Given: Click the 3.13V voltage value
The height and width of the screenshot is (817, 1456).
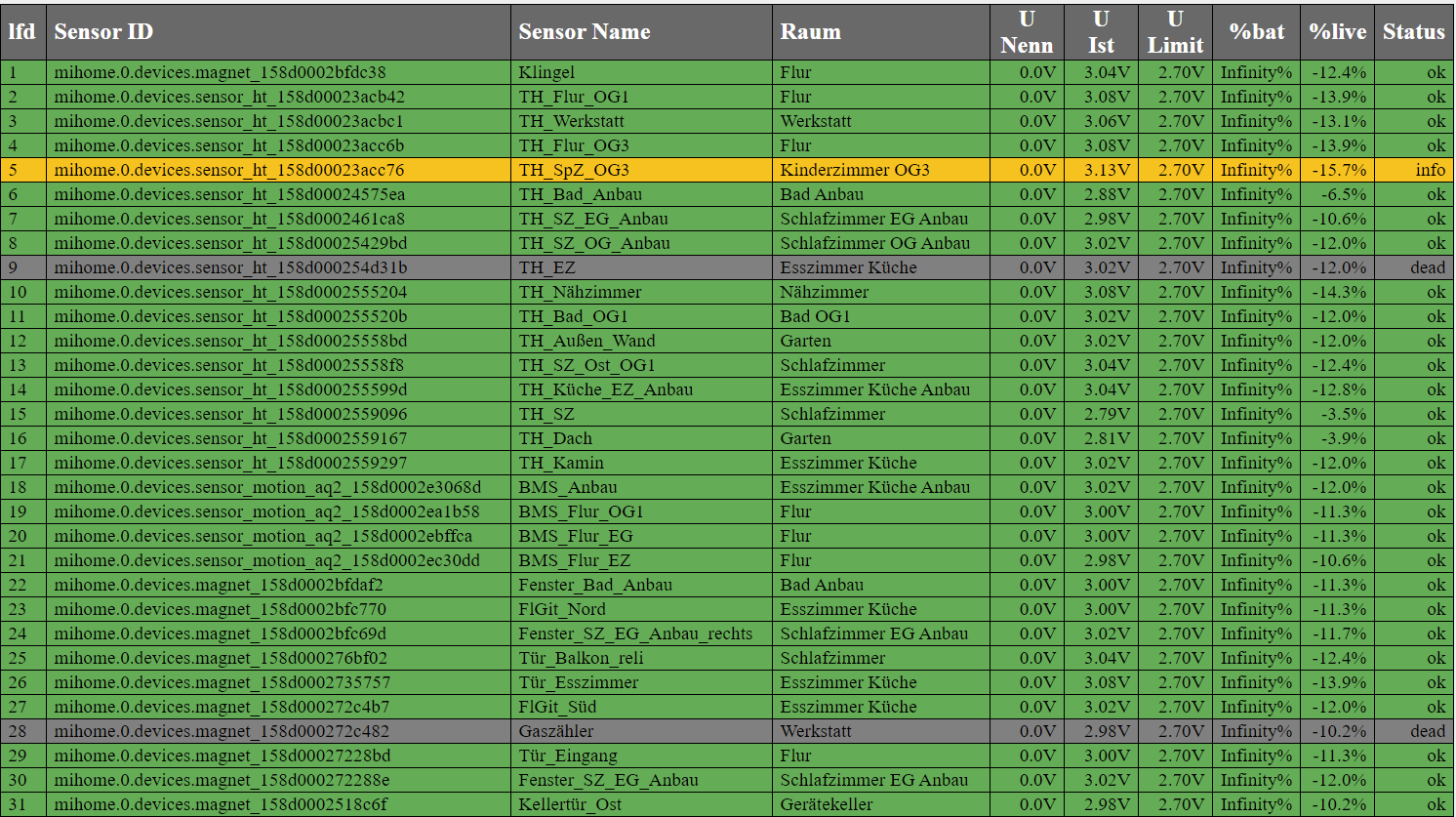Looking at the screenshot, I should pos(1107,170).
